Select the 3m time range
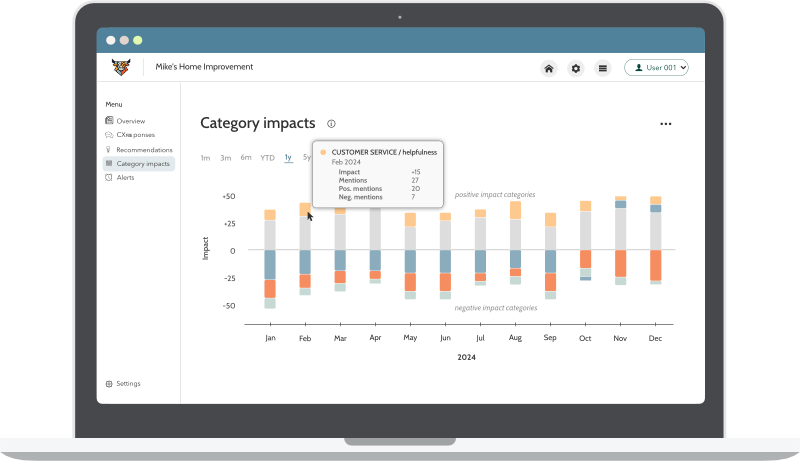The height and width of the screenshot is (461, 800). (226, 158)
